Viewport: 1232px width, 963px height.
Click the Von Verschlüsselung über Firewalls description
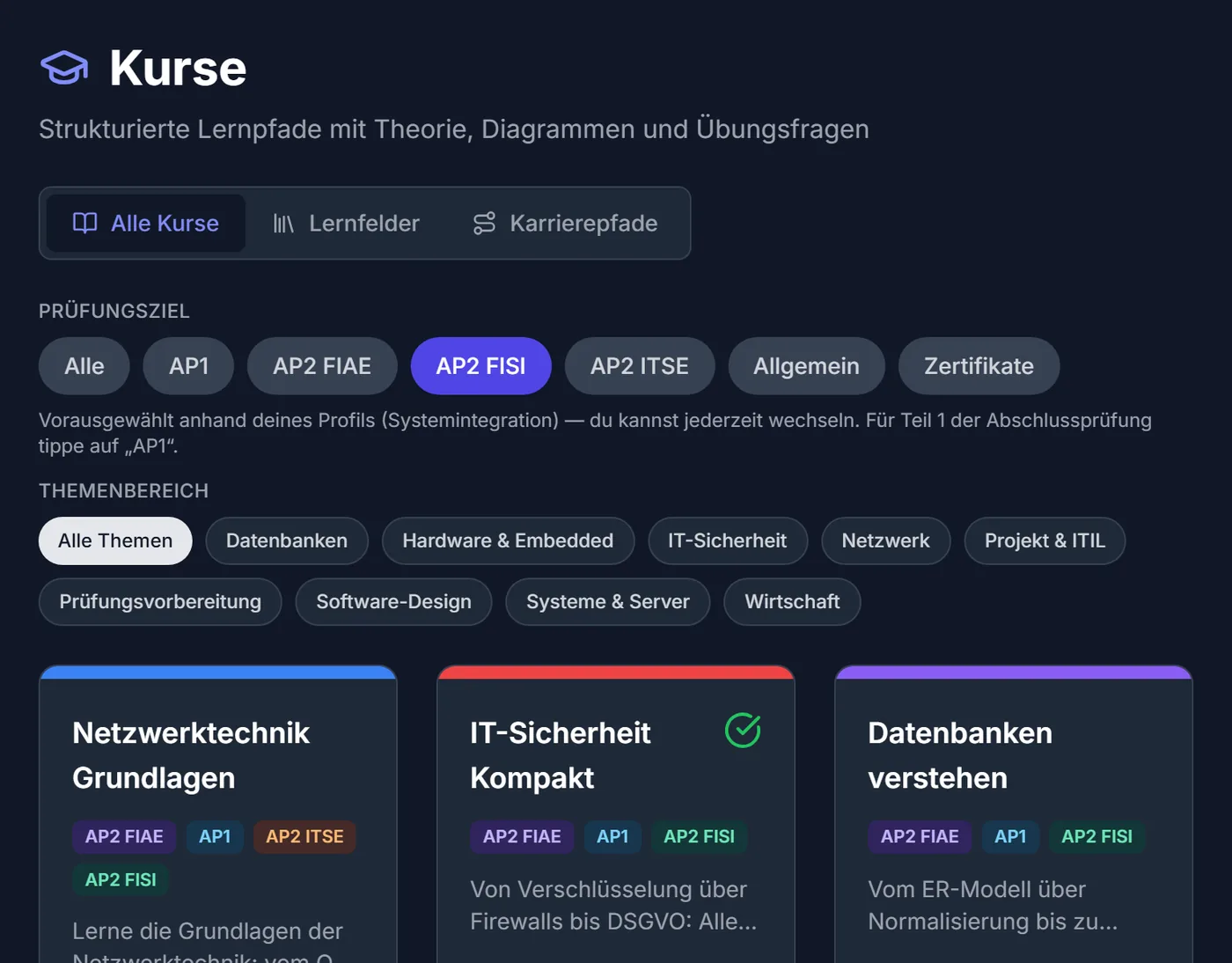(613, 906)
